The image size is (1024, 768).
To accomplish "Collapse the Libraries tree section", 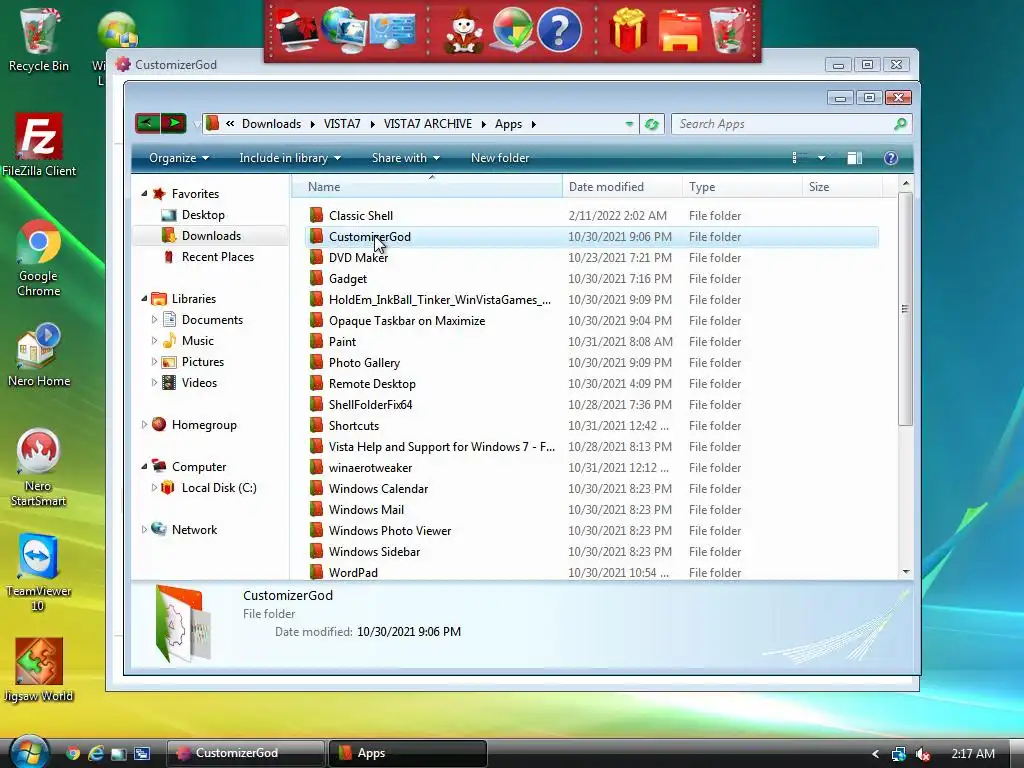I will pyautogui.click(x=144, y=298).
